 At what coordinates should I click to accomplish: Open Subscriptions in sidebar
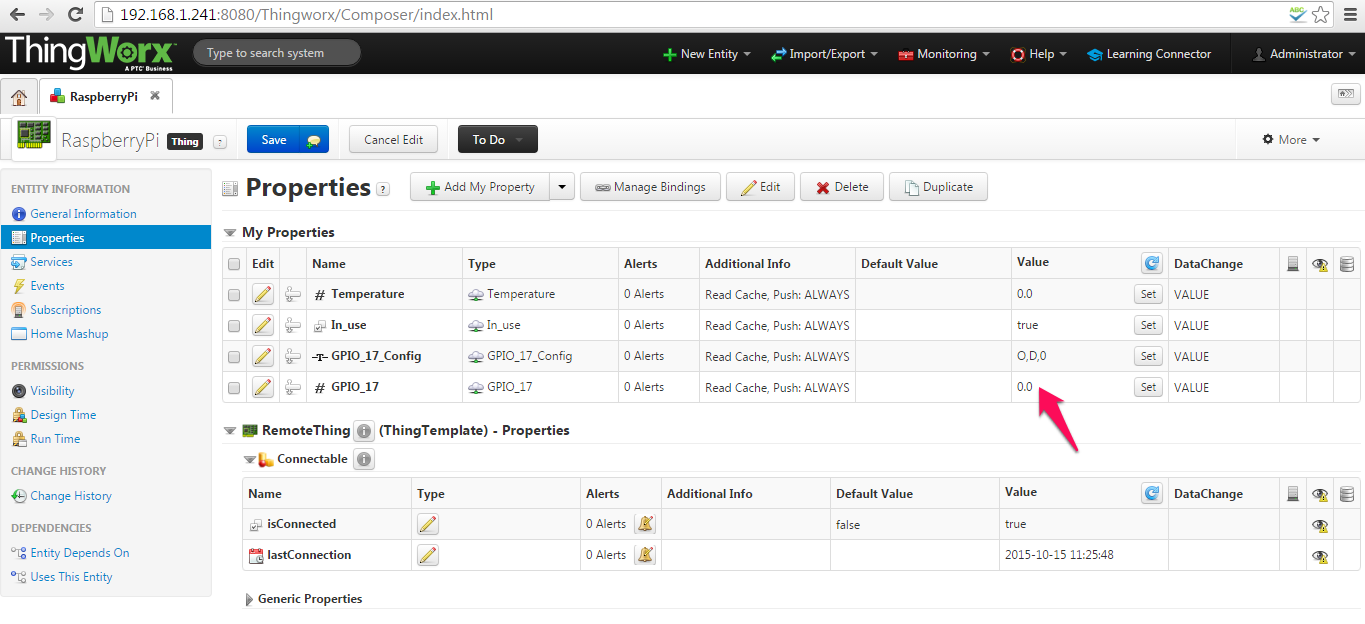pyautogui.click(x=65, y=310)
